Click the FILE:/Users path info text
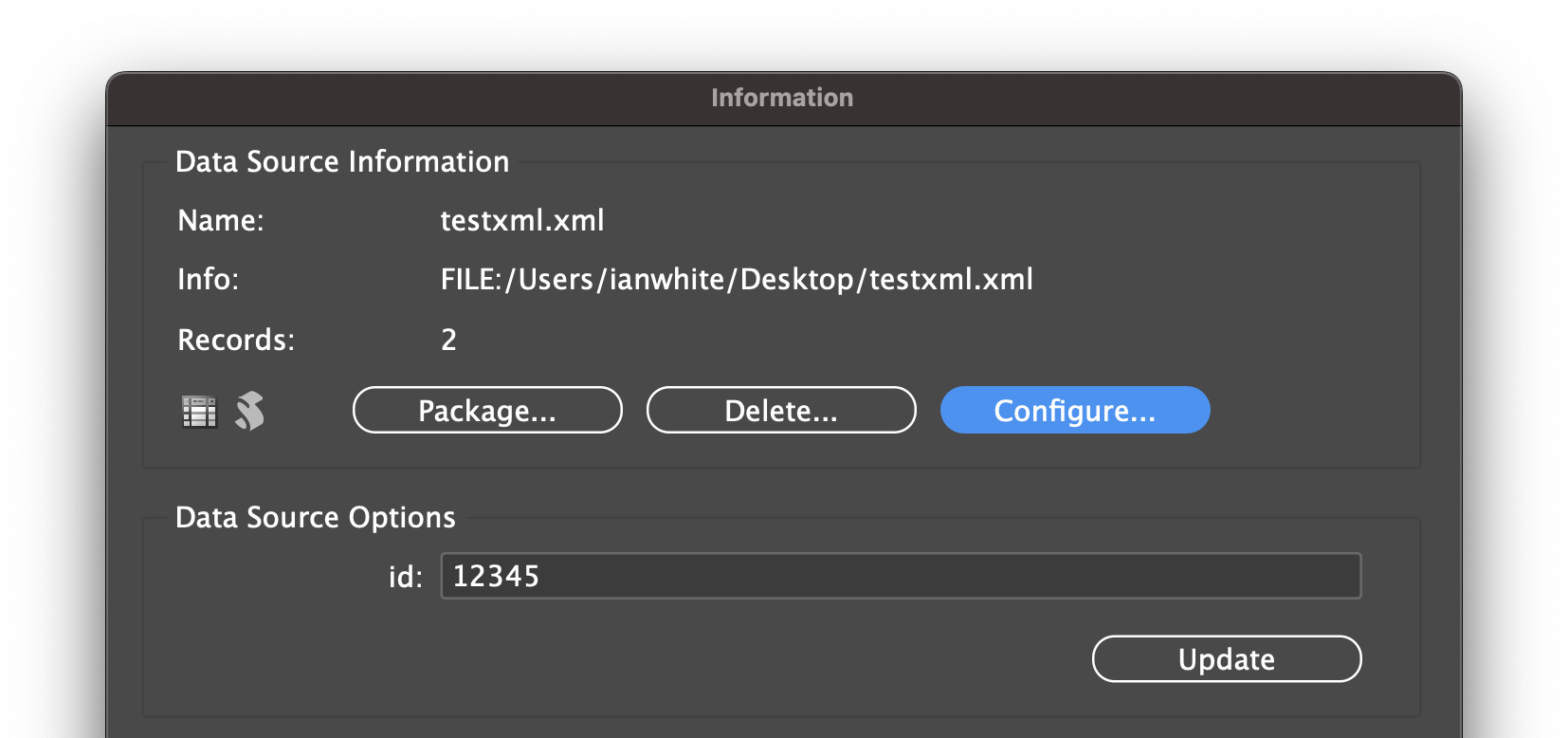Image resolution: width=1568 pixels, height=738 pixels. 736,280
